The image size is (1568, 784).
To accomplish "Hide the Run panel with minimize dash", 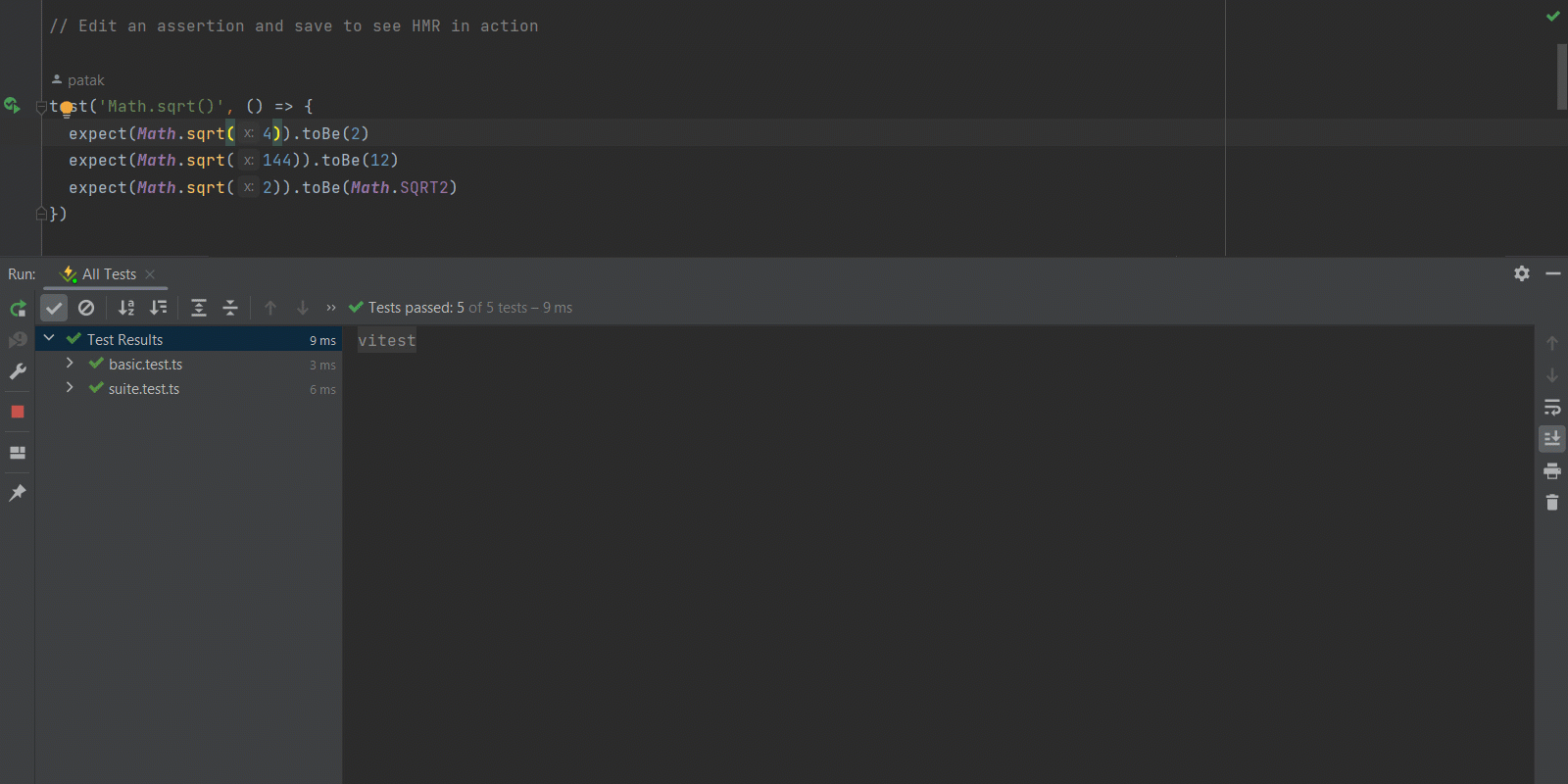I will coord(1553,273).
